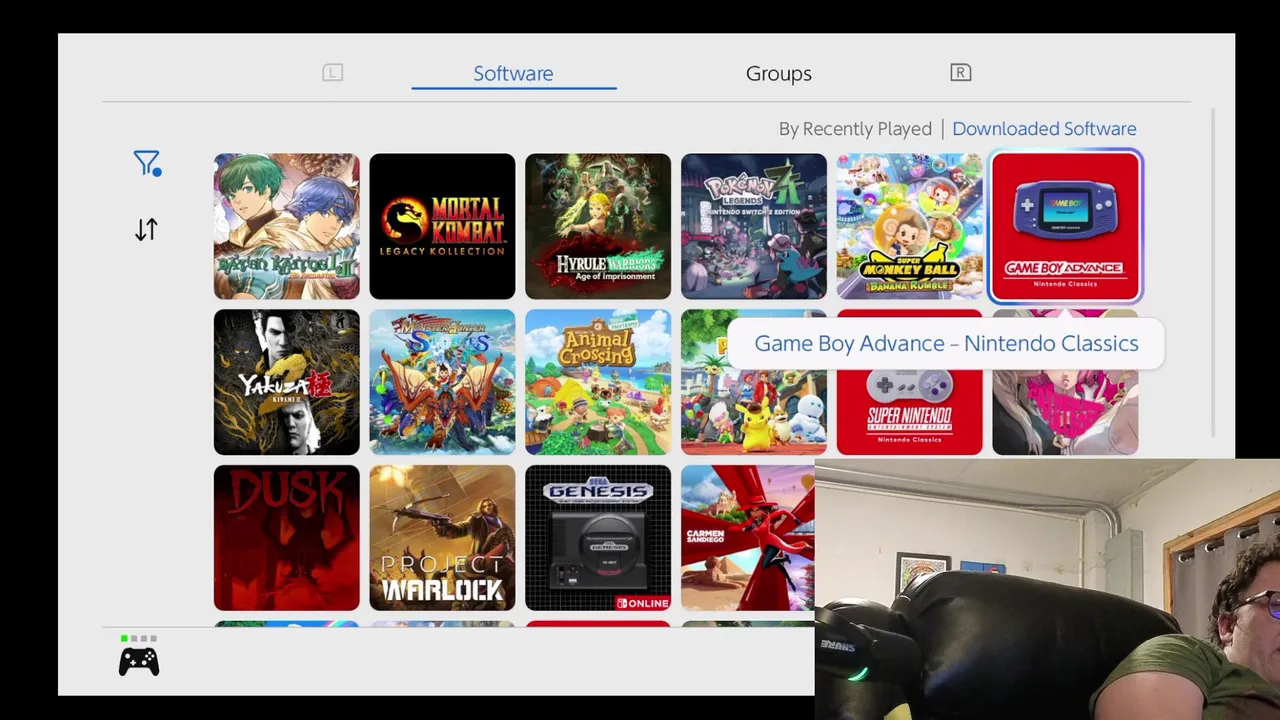
Task: Launch Hyrule Warriors Age of Imprisonment
Action: (598, 226)
